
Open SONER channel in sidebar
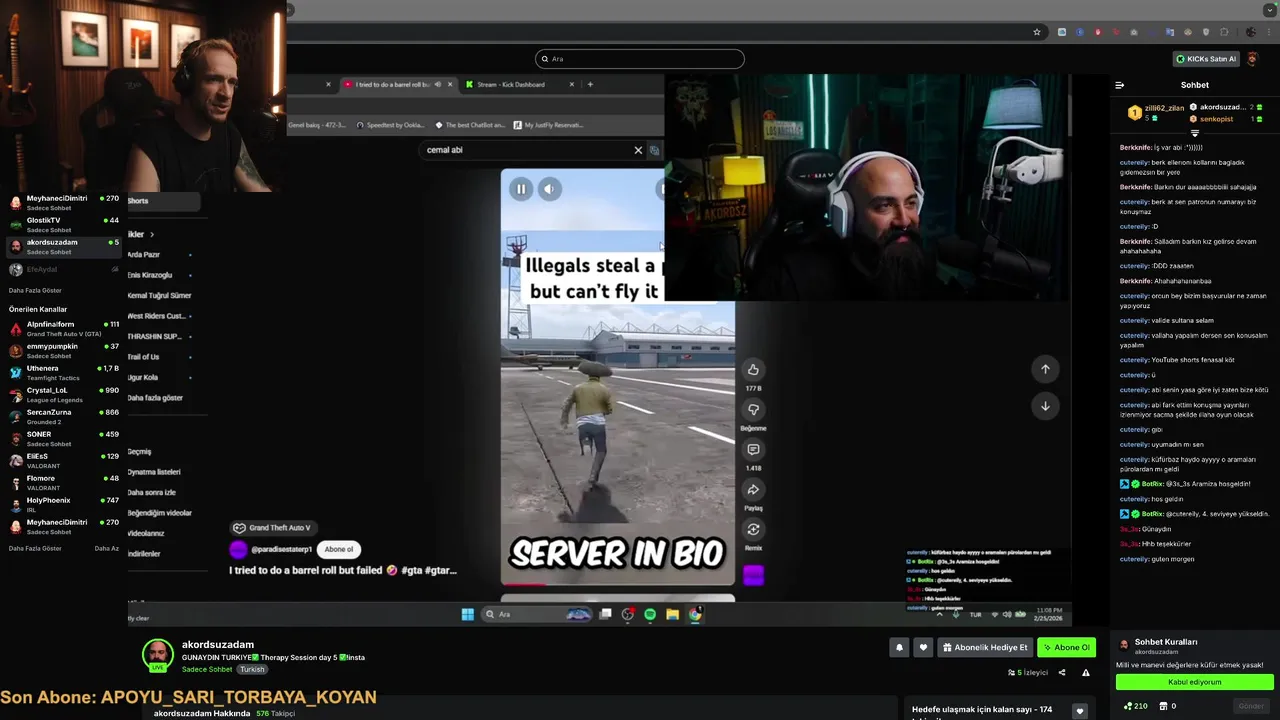[x=64, y=439]
